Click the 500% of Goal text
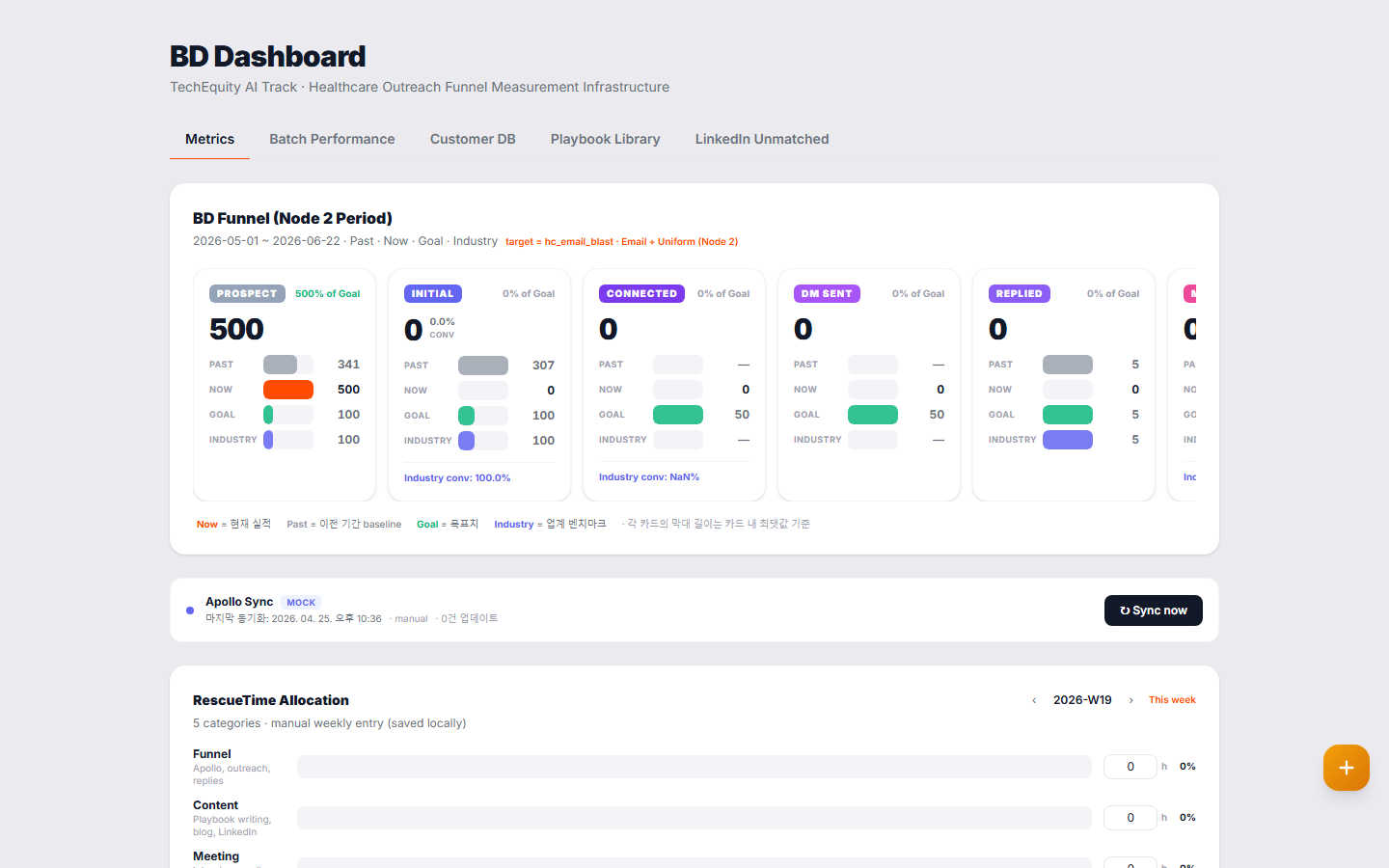1389x868 pixels. [x=327, y=294]
